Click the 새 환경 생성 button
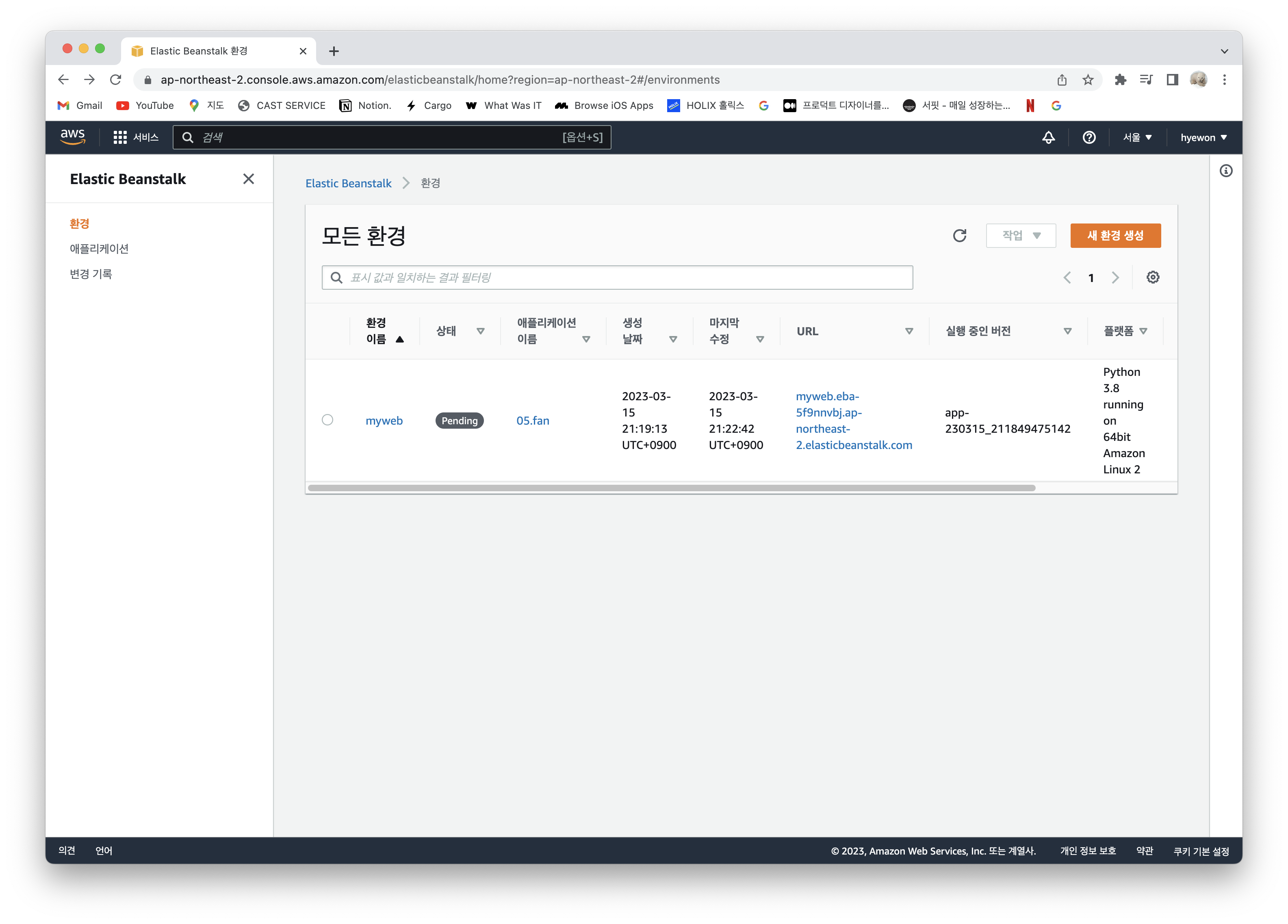Viewport: 1288px width, 924px height. 1115,236
